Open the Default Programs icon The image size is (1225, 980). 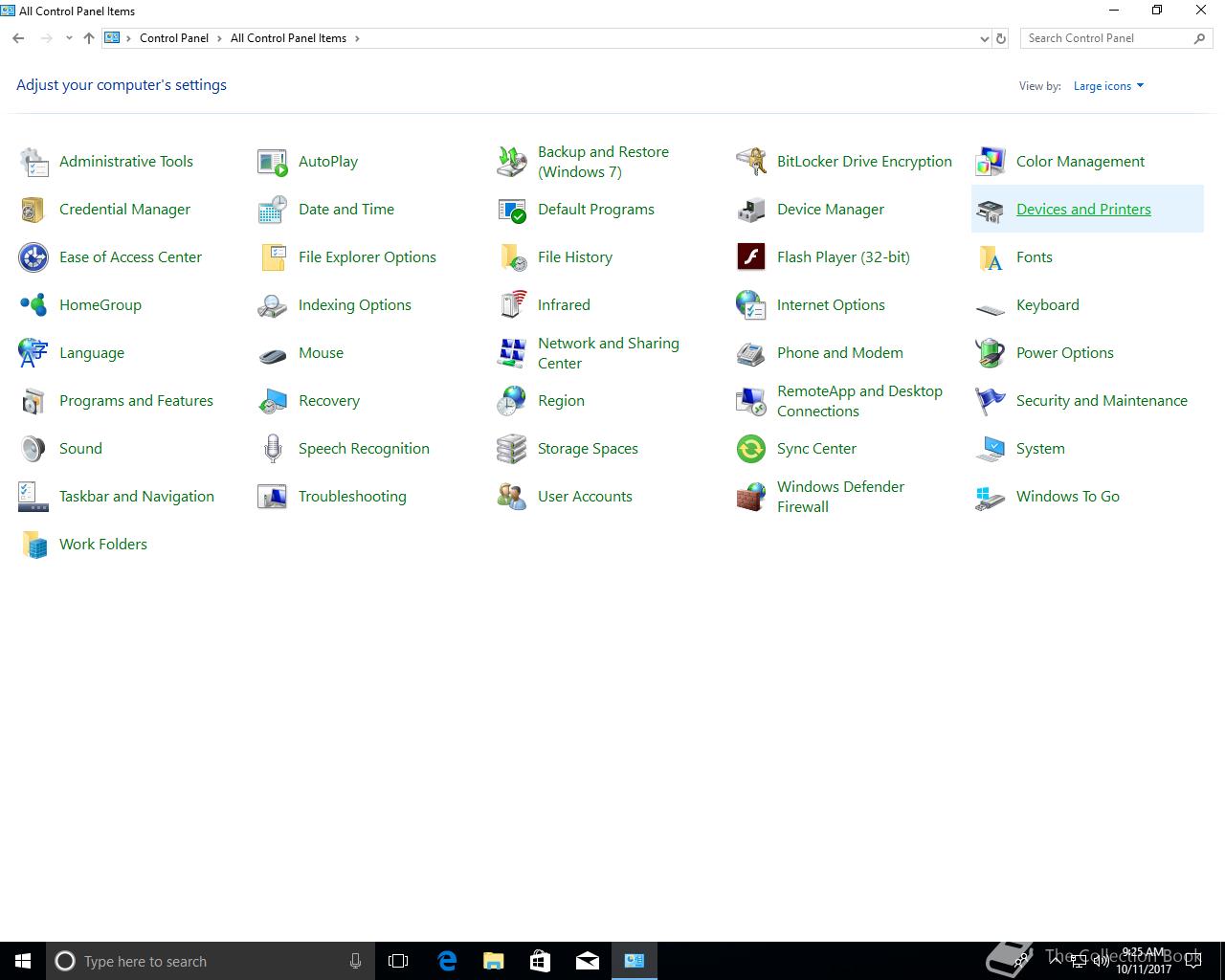(x=512, y=210)
